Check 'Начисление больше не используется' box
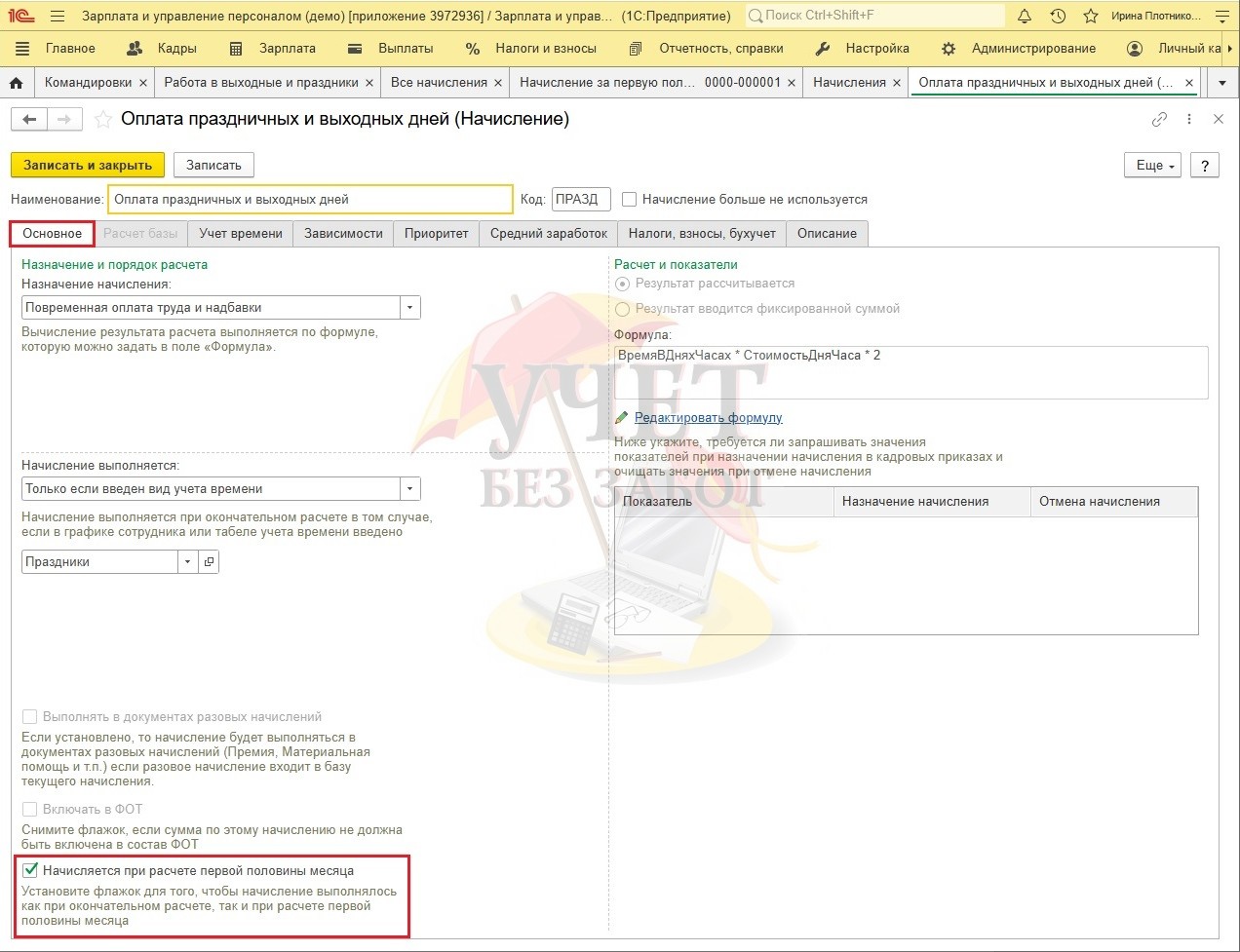 tap(630, 200)
